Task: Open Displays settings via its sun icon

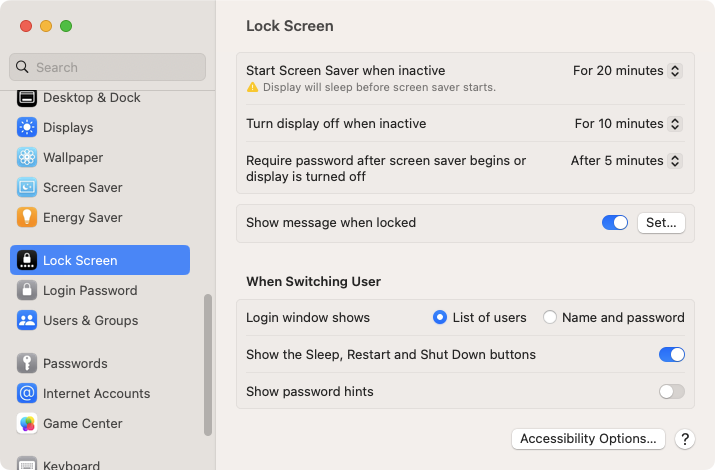Action: tap(27, 127)
